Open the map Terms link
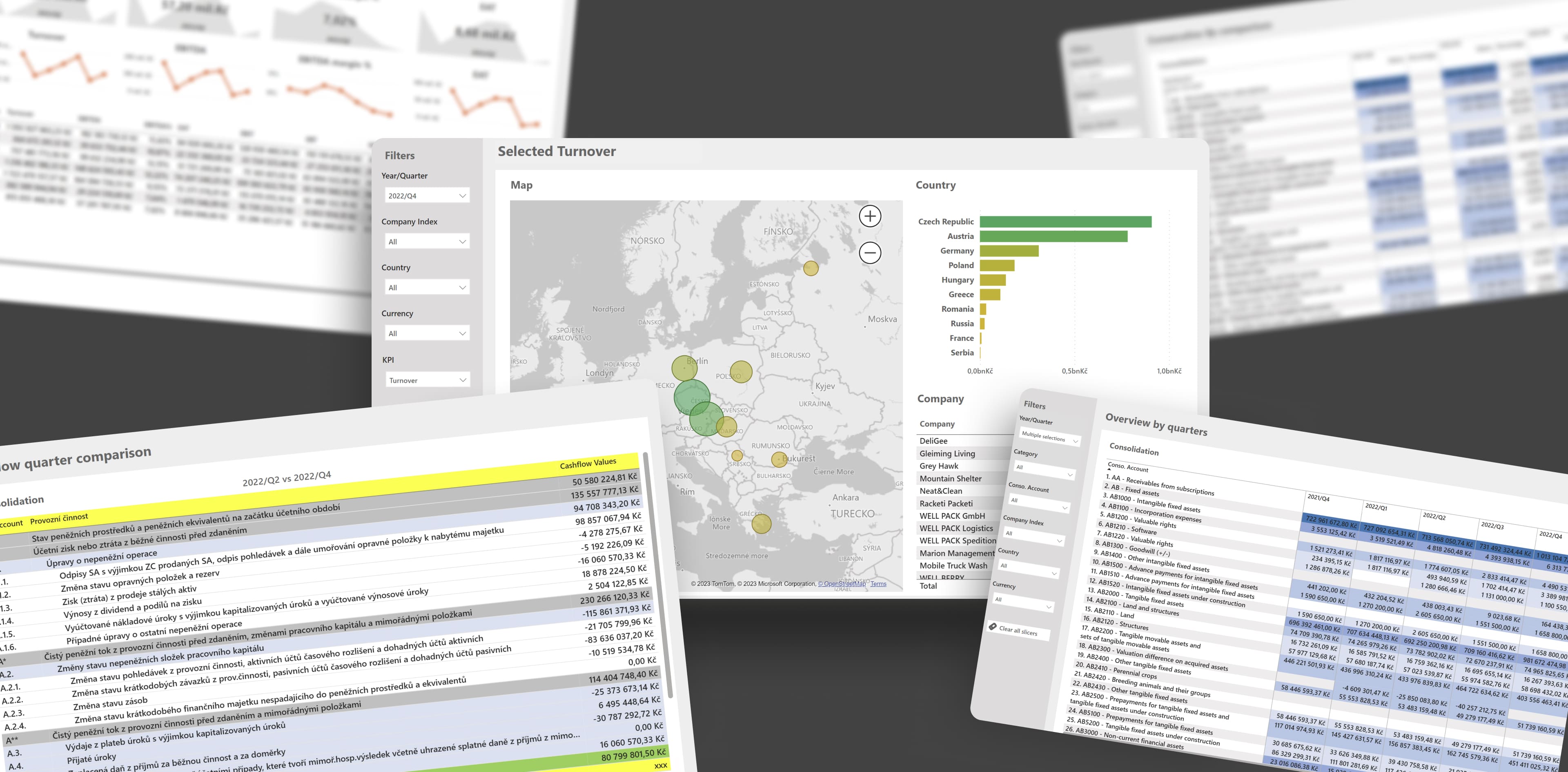This screenshot has height=772, width=1568. tap(878, 584)
